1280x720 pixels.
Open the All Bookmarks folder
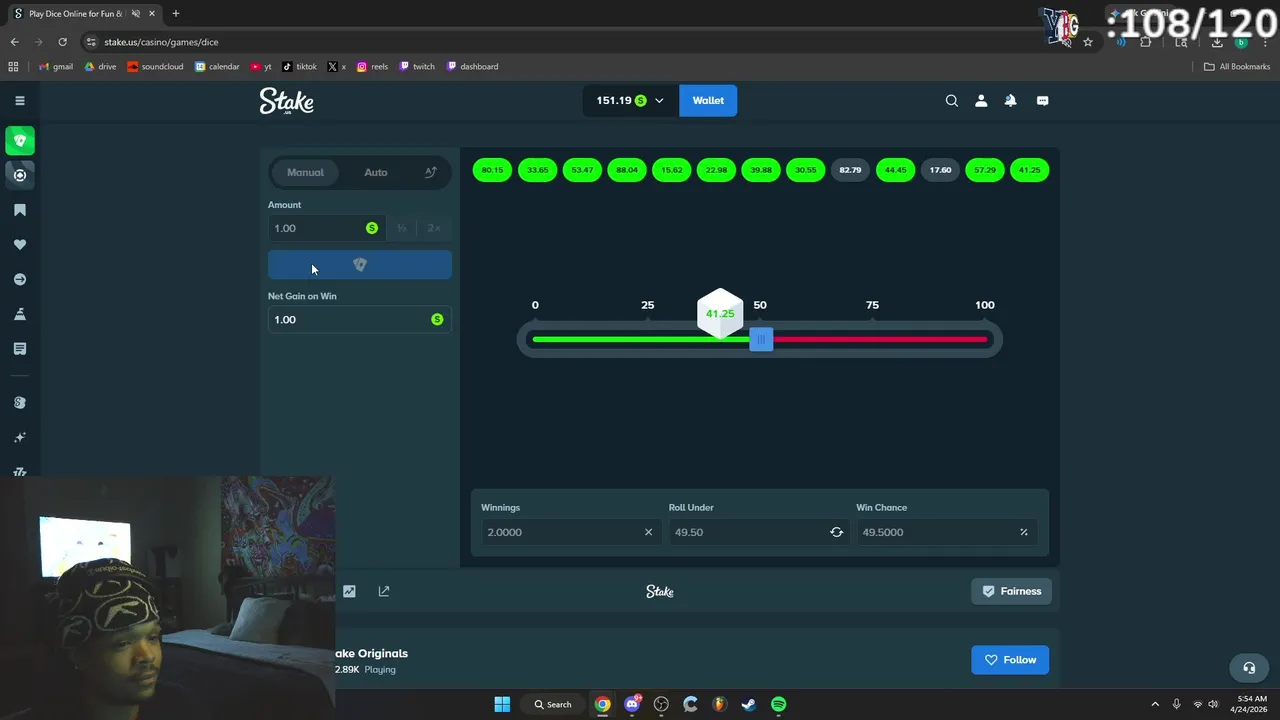pos(1237,67)
